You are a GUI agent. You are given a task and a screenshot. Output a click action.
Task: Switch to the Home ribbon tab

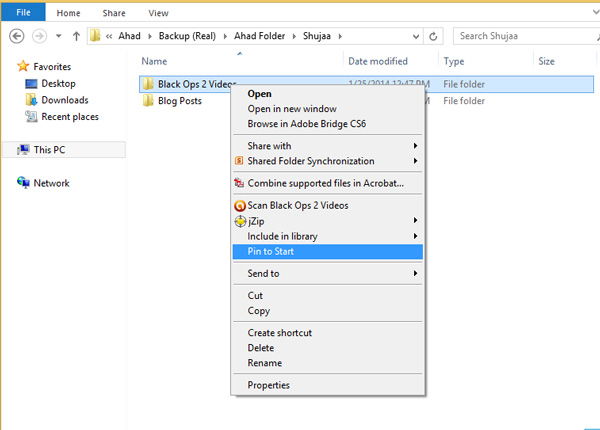(x=68, y=13)
